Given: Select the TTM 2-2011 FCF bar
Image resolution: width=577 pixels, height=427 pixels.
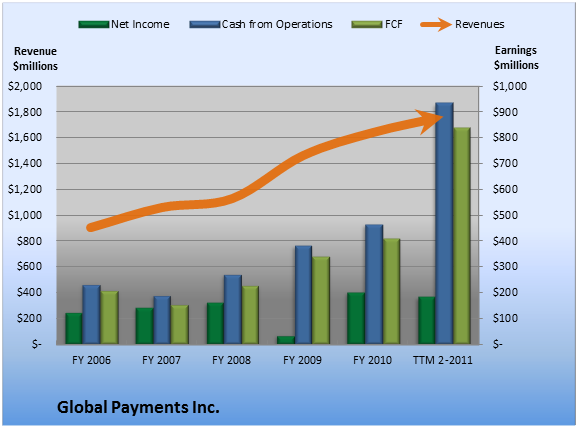Looking at the screenshot, I should [x=462, y=236].
